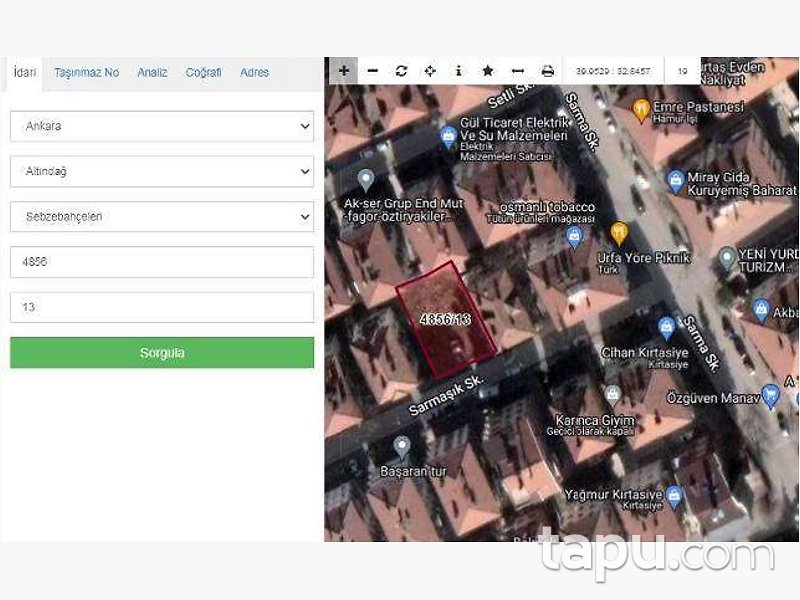Switch to the Adres tab
The height and width of the screenshot is (600, 800).
click(254, 72)
